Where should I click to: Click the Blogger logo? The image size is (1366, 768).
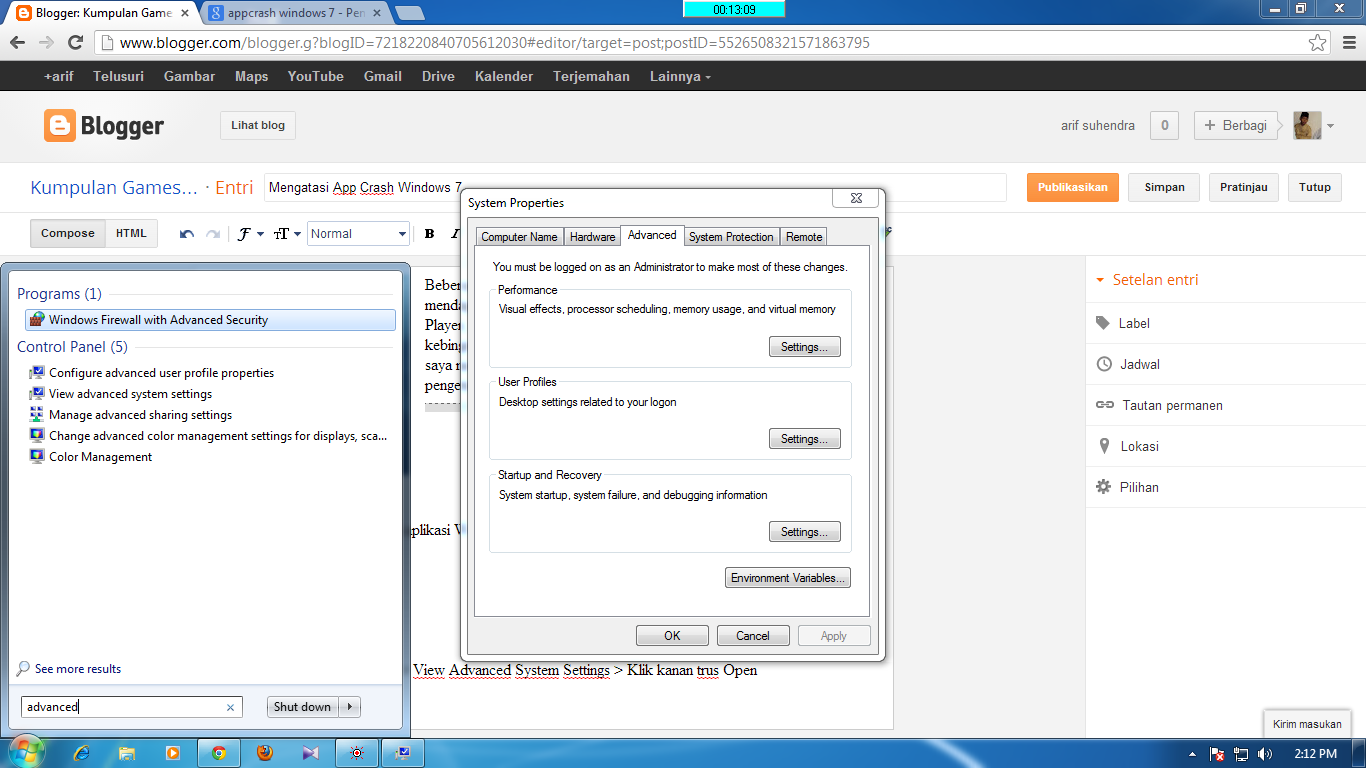[104, 126]
